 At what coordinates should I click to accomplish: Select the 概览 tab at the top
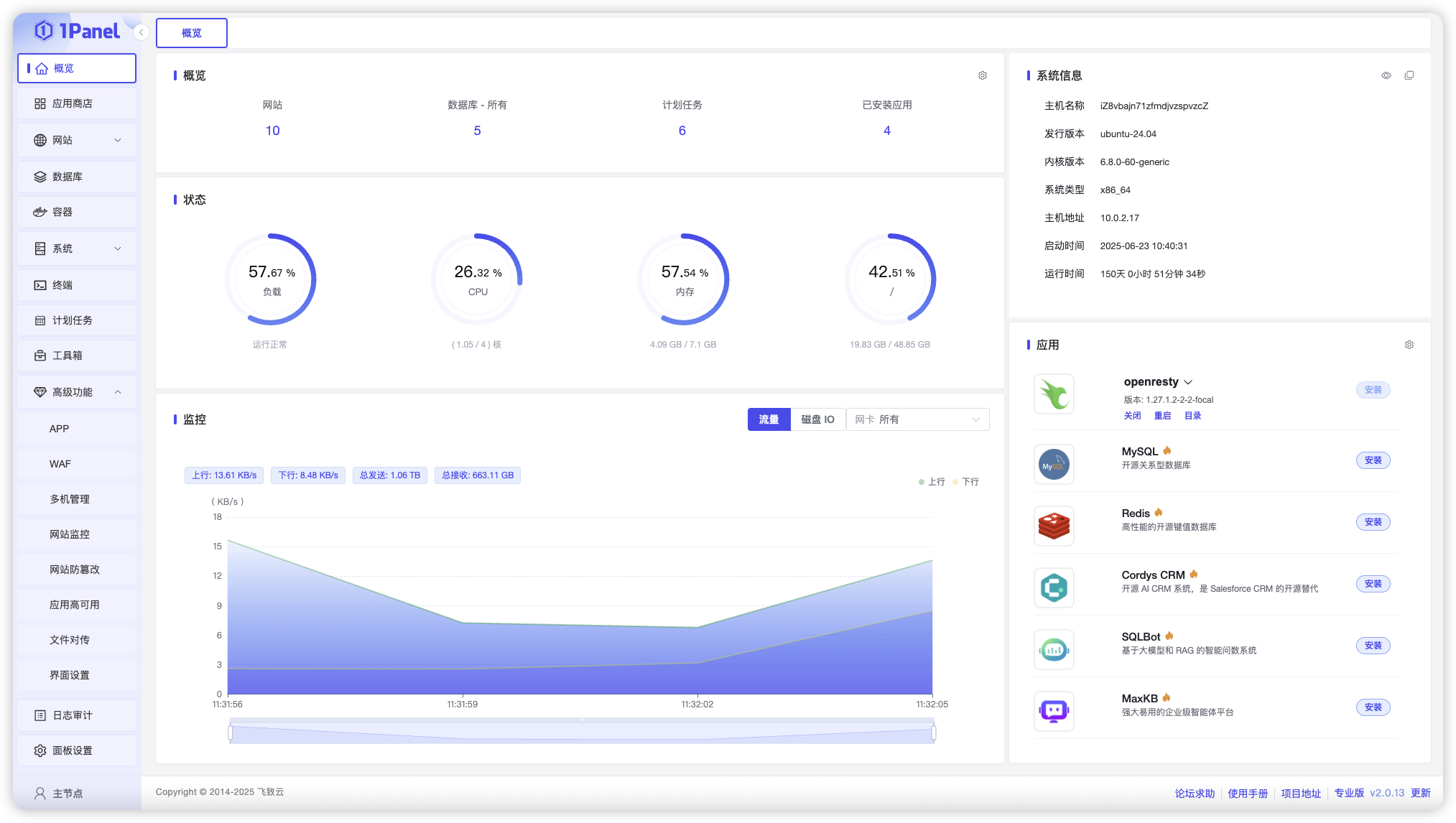tap(191, 32)
